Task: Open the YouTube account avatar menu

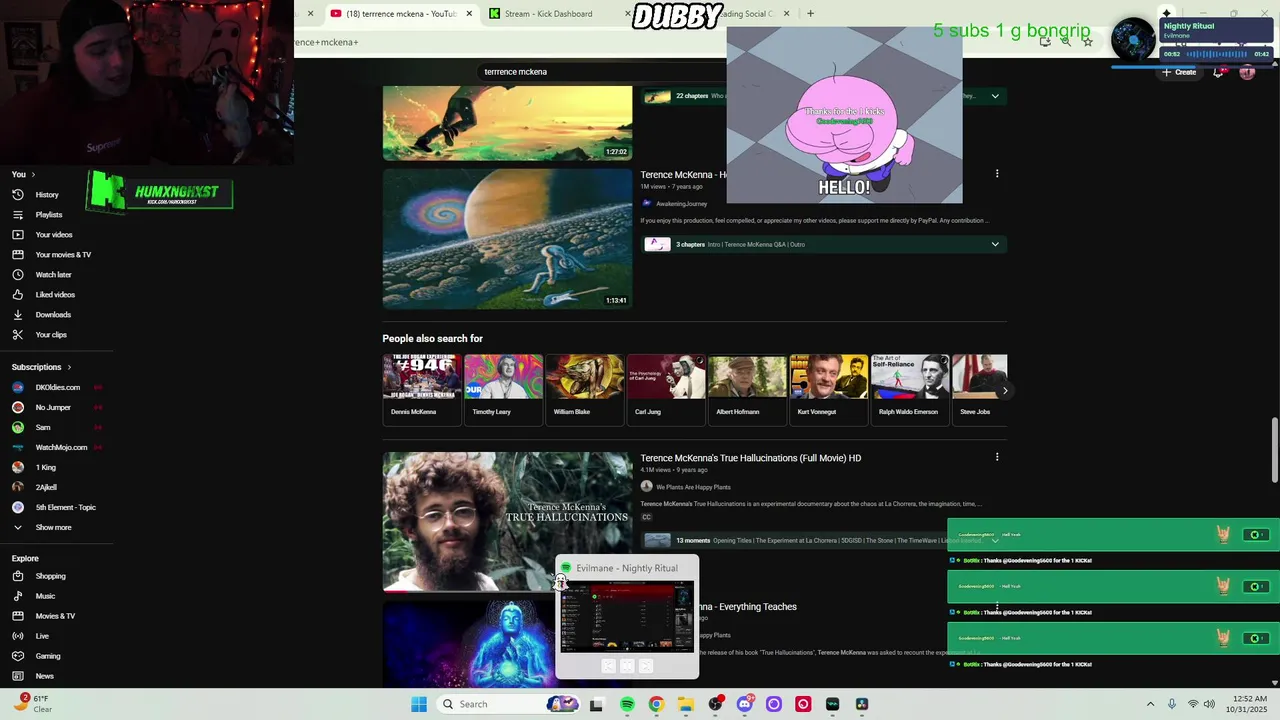Action: 1247,72
